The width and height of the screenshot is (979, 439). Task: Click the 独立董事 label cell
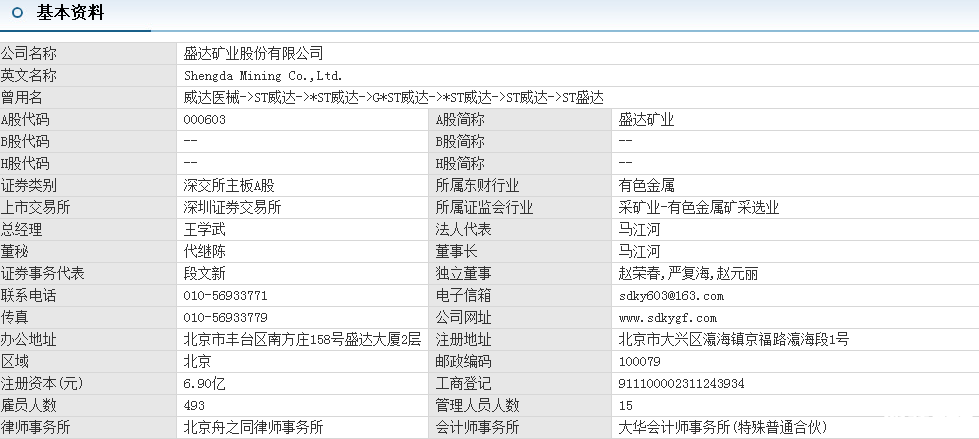(x=520, y=274)
